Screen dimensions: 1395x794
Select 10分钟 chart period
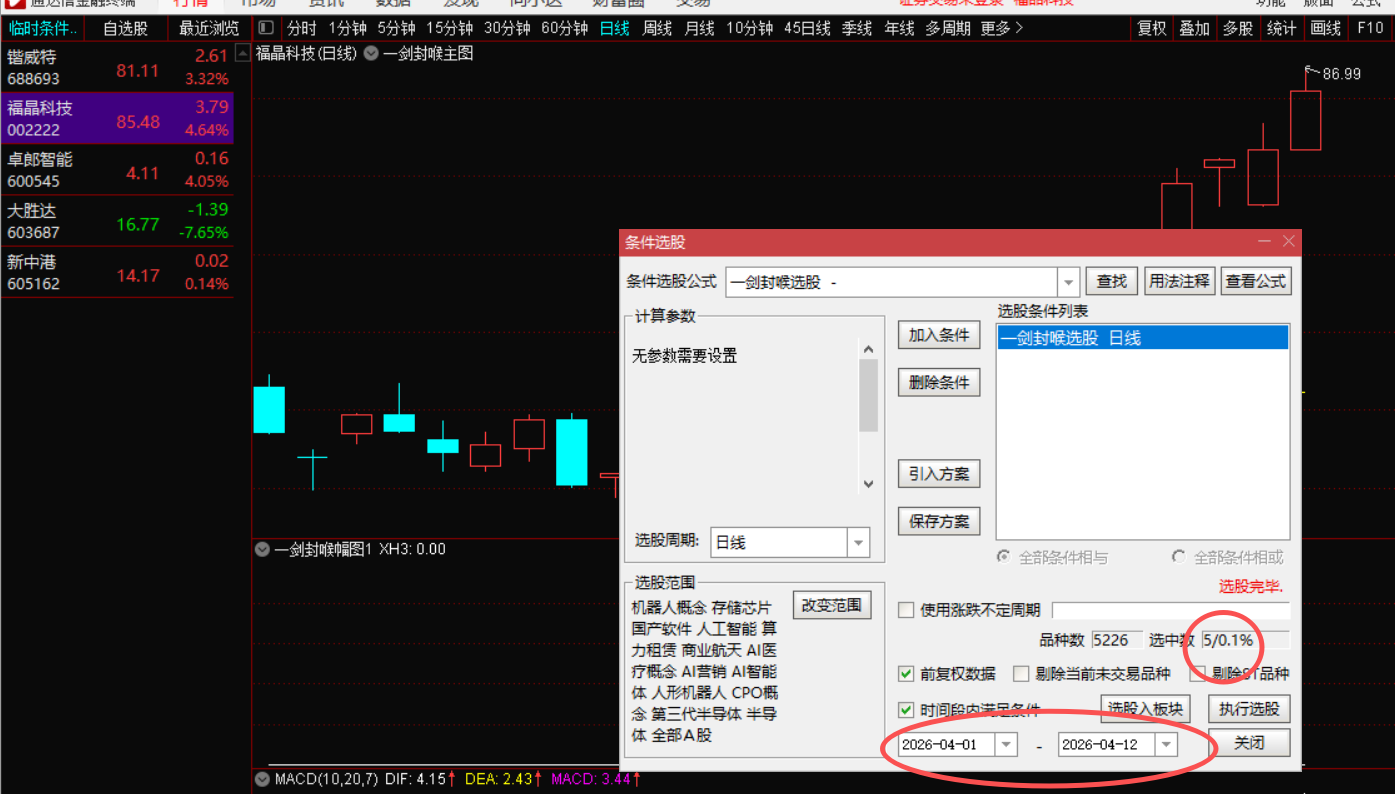click(x=749, y=29)
